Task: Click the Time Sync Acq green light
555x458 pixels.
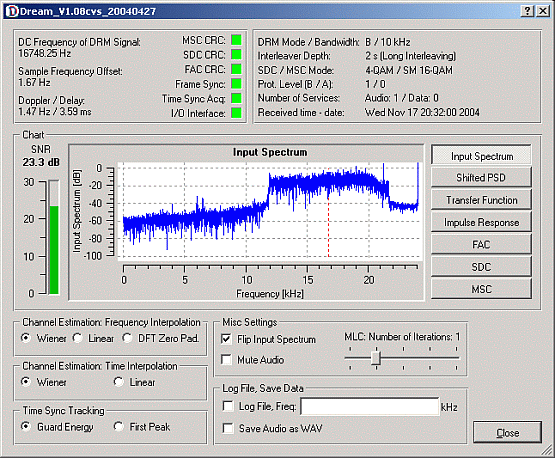Action: (236, 98)
